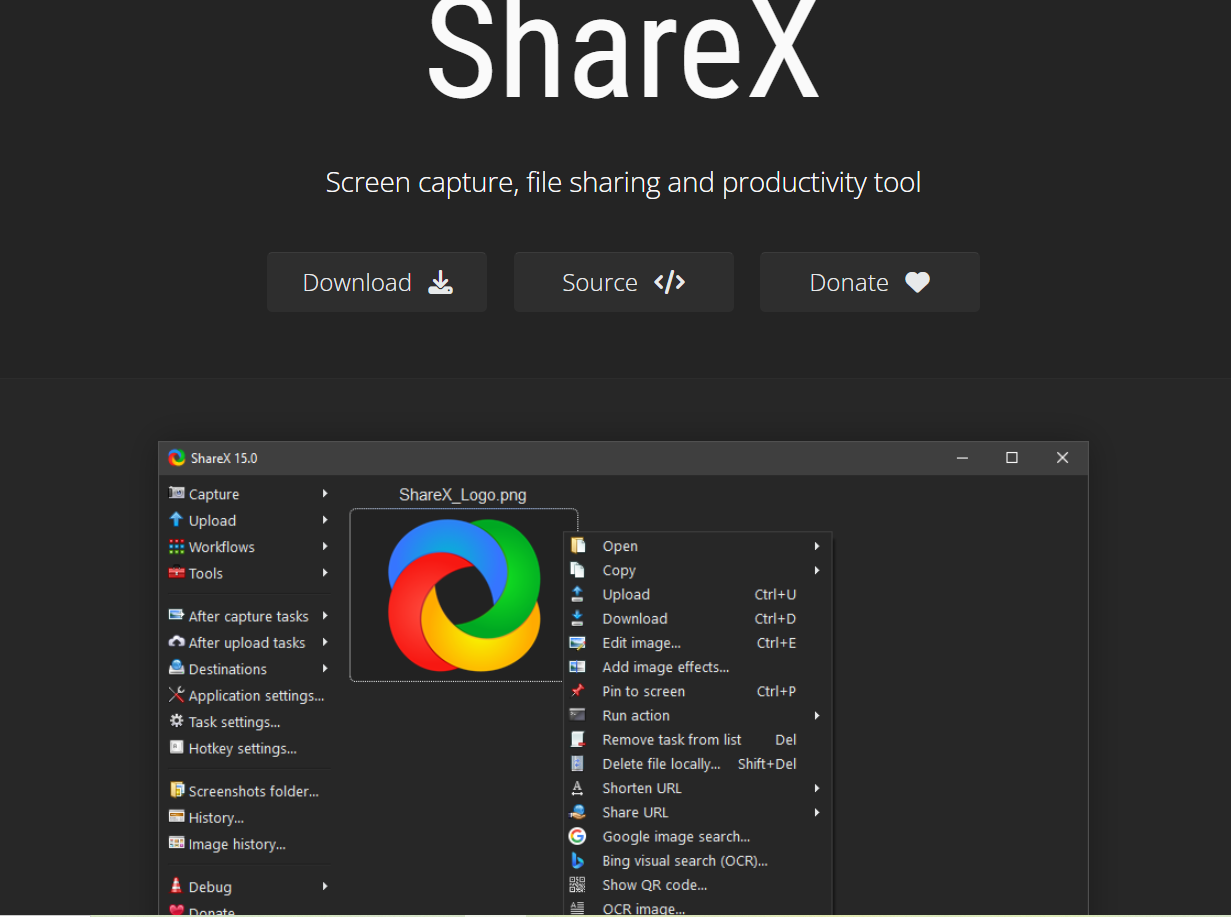Viewport: 1231px width, 917px height.
Task: Click the Open folder icon in context menu
Action: 577,545
